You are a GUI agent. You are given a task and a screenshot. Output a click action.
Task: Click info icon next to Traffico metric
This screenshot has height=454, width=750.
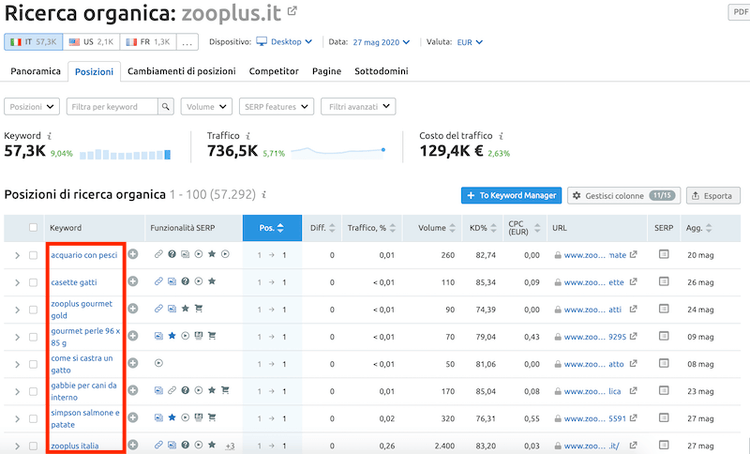pyautogui.click(x=248, y=136)
